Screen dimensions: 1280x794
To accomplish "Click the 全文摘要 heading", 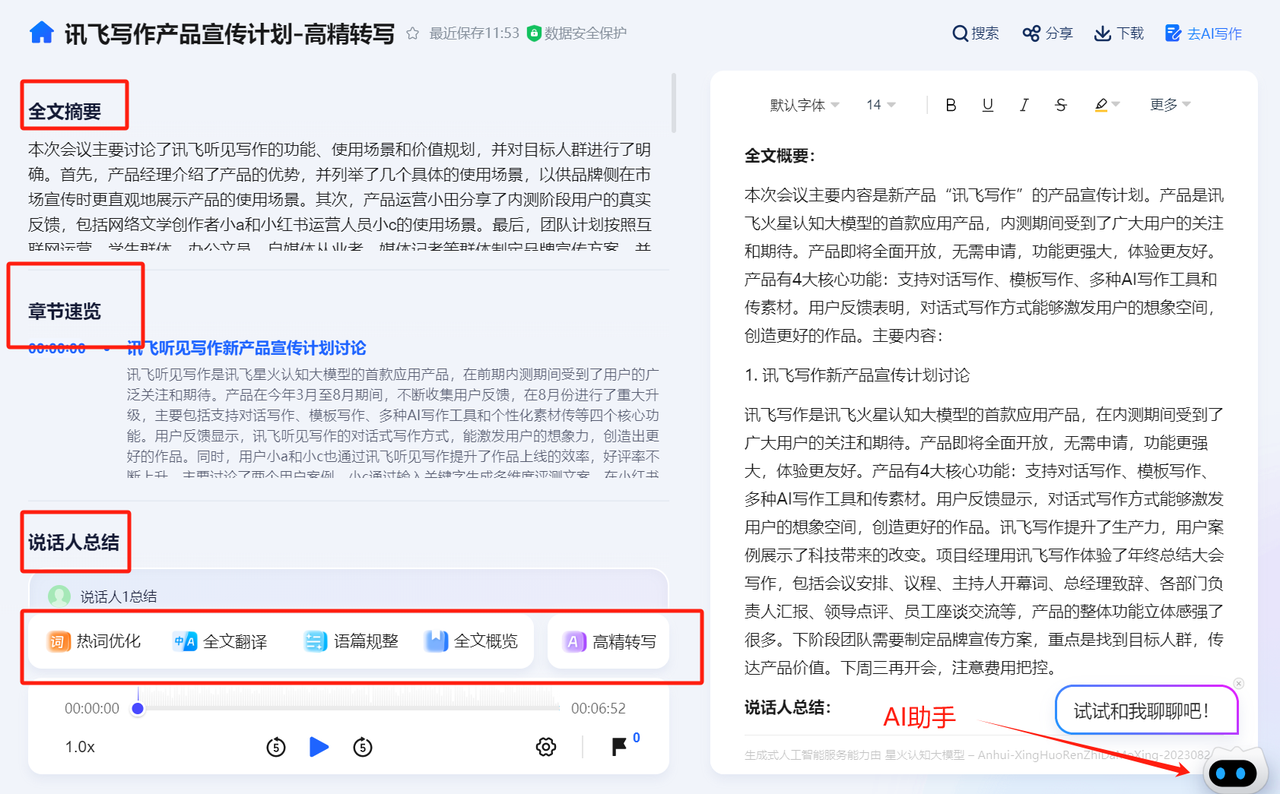I will click(x=65, y=111).
